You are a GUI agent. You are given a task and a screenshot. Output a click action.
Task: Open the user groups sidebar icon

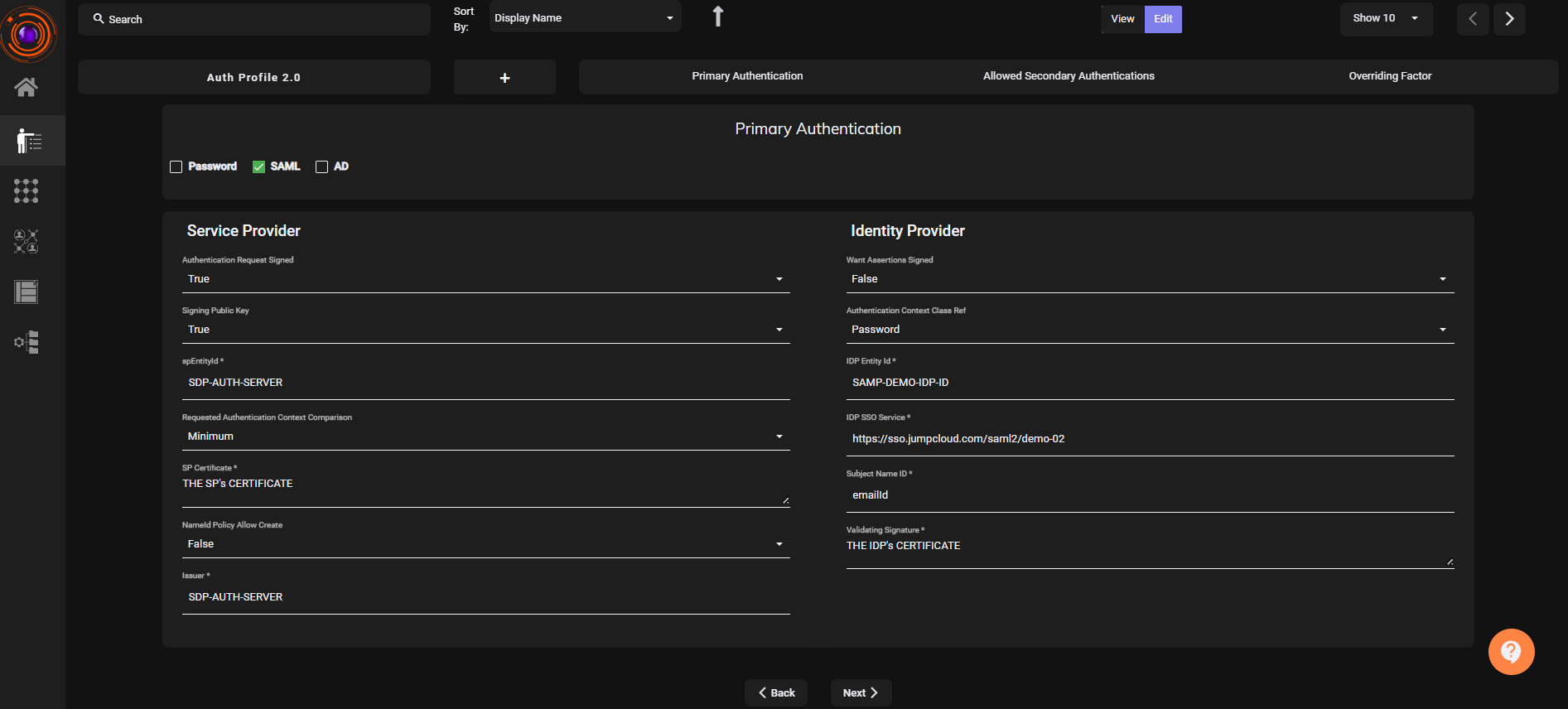pyautogui.click(x=27, y=241)
